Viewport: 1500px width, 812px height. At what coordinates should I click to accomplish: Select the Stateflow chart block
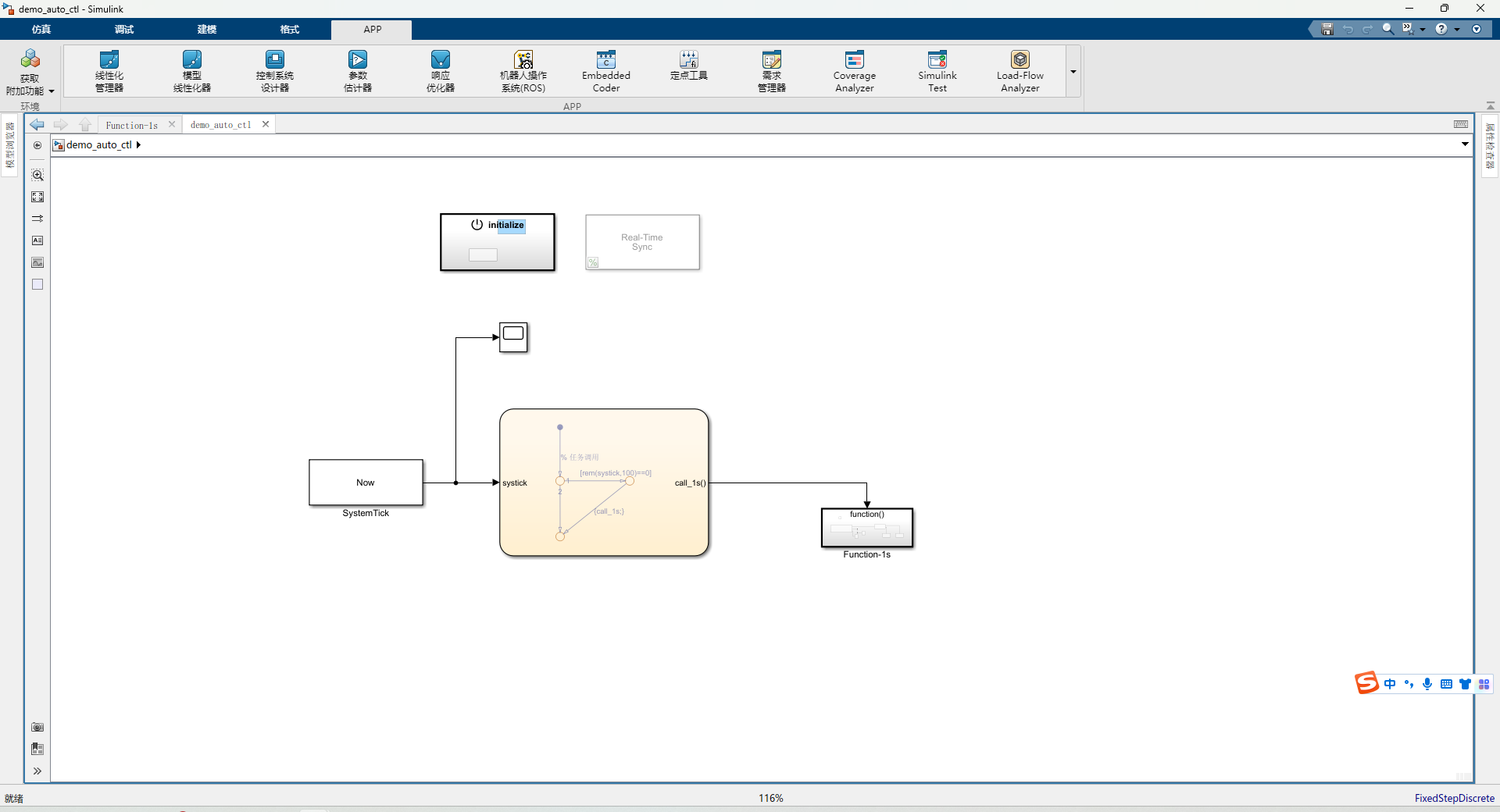point(604,483)
